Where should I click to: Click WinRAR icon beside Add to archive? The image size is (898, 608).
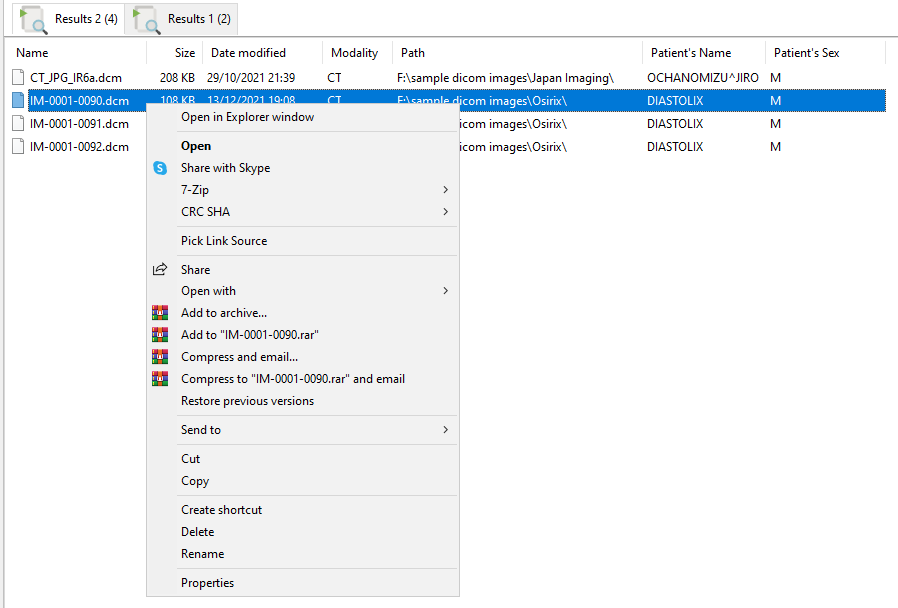(x=160, y=313)
